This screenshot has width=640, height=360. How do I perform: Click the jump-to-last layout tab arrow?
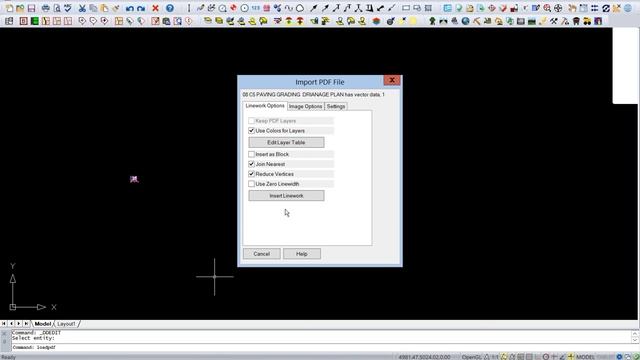click(26, 324)
